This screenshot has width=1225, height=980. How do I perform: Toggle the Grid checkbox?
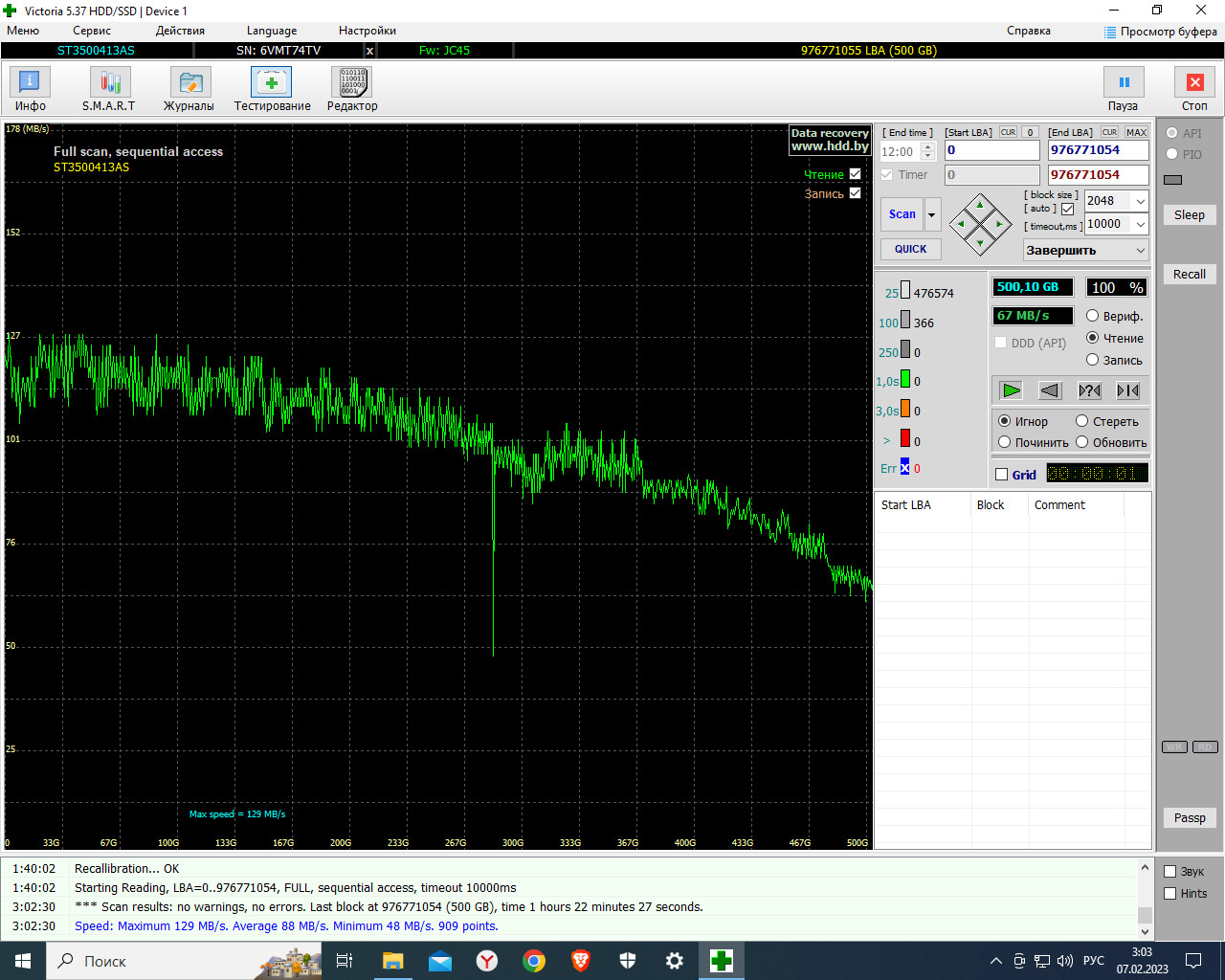pos(1002,475)
